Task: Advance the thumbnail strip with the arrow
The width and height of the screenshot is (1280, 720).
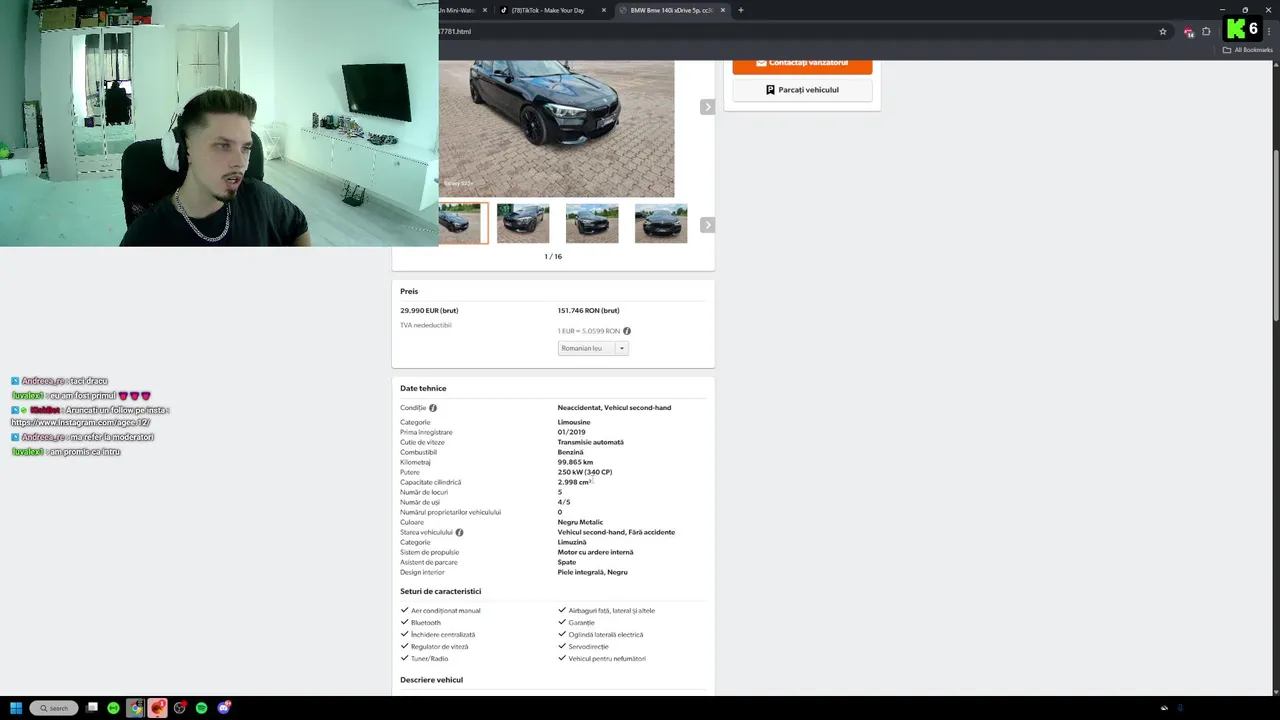Action: tap(707, 225)
